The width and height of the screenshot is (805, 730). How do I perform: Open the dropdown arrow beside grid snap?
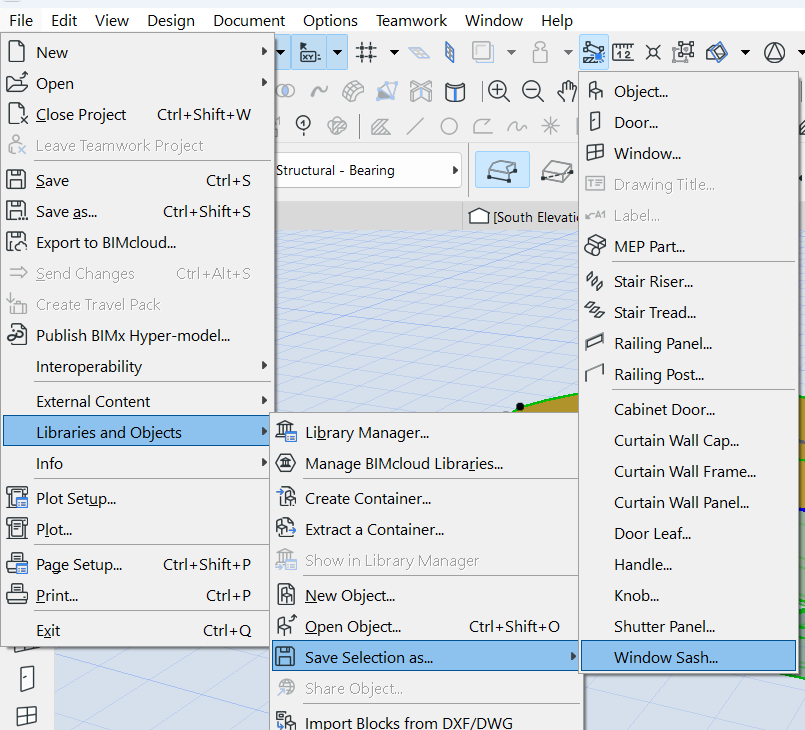coord(394,52)
